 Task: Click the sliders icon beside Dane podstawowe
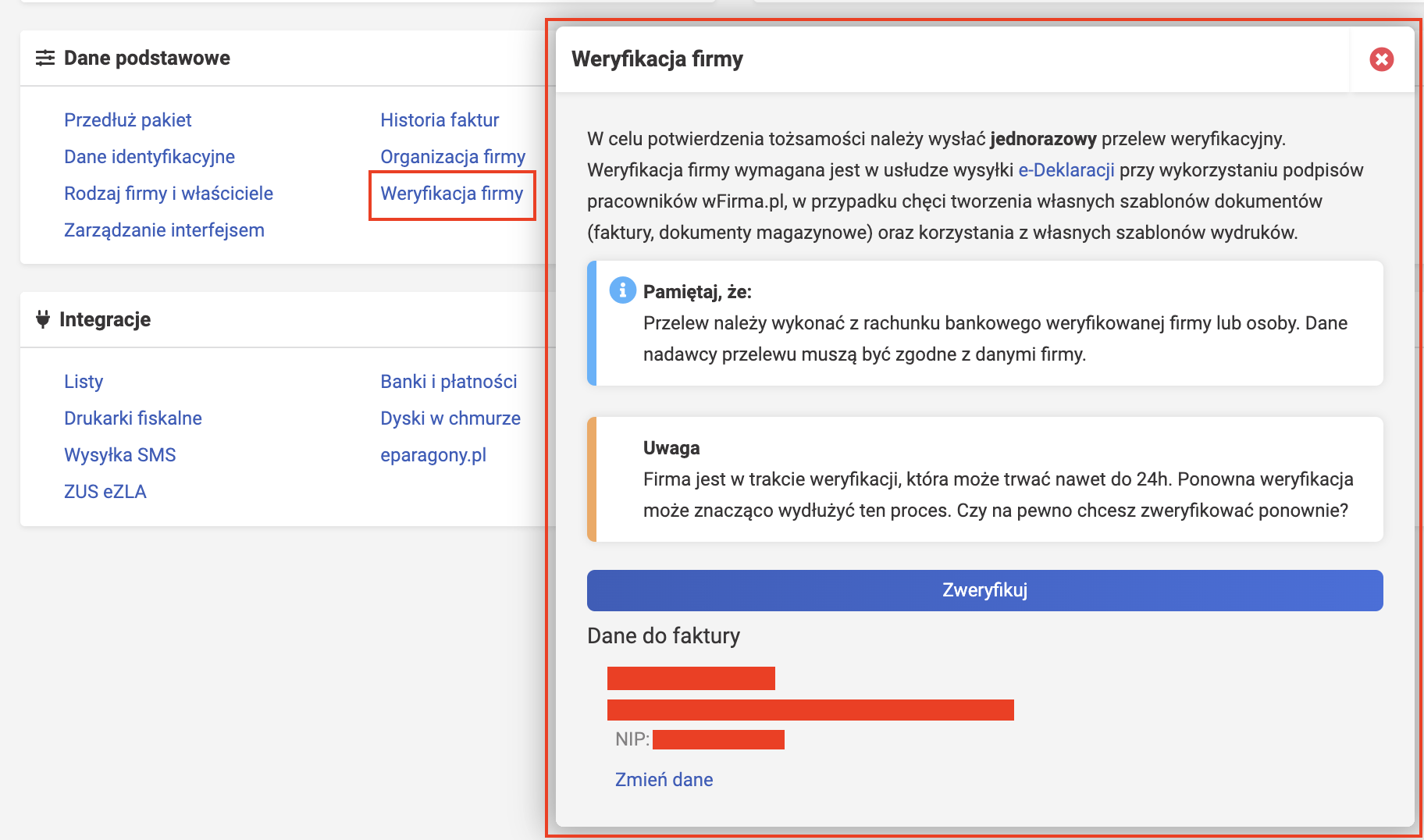(x=45, y=58)
